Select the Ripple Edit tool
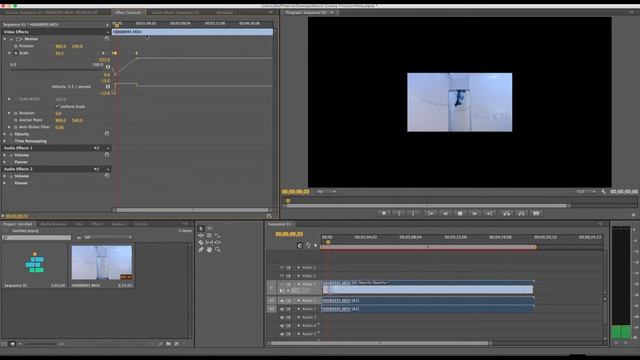 pyautogui.click(x=201, y=236)
